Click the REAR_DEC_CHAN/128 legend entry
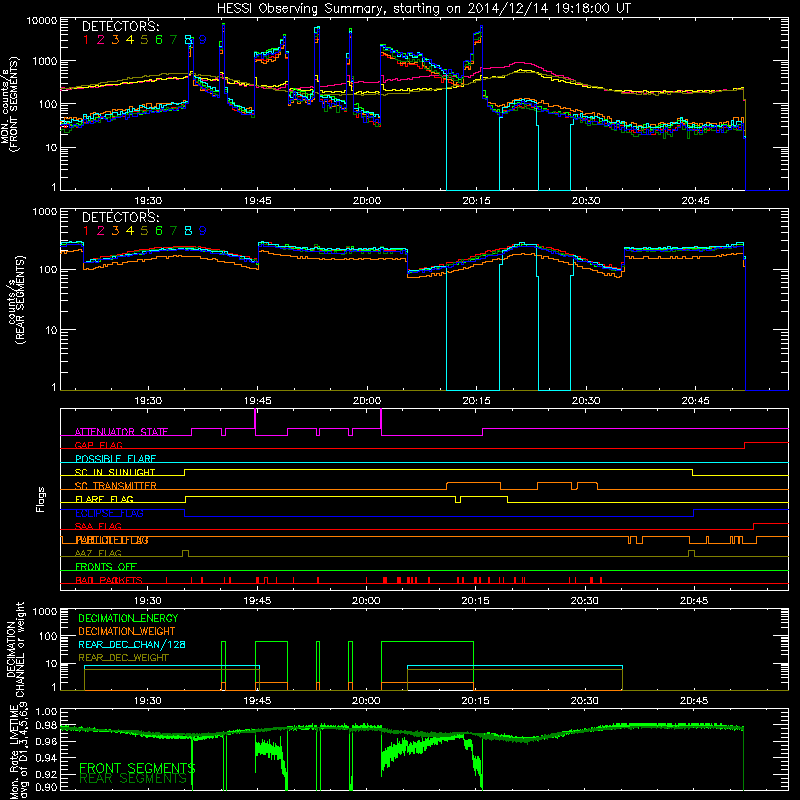 click(132, 645)
